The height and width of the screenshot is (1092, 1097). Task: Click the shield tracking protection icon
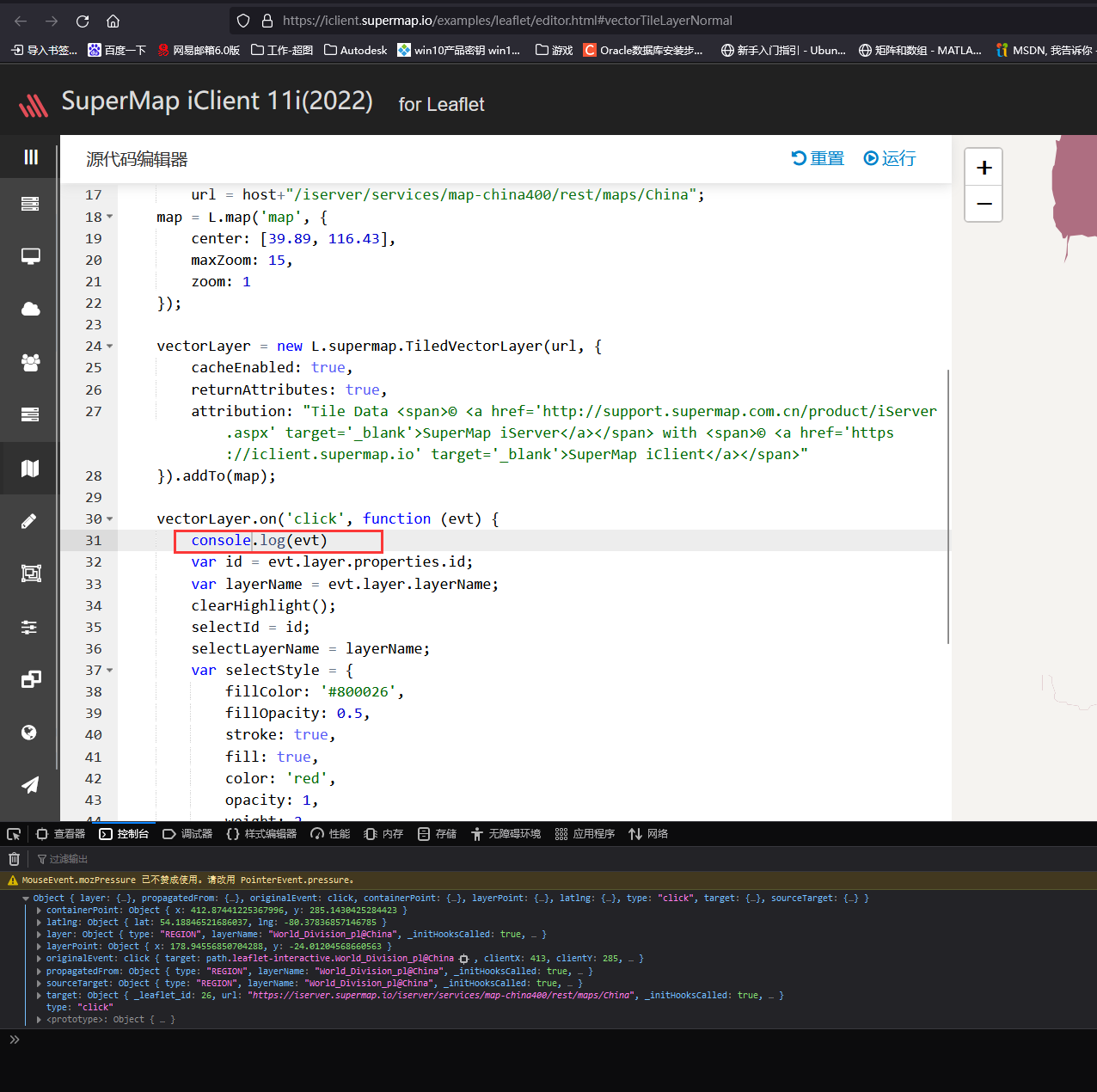click(x=243, y=21)
